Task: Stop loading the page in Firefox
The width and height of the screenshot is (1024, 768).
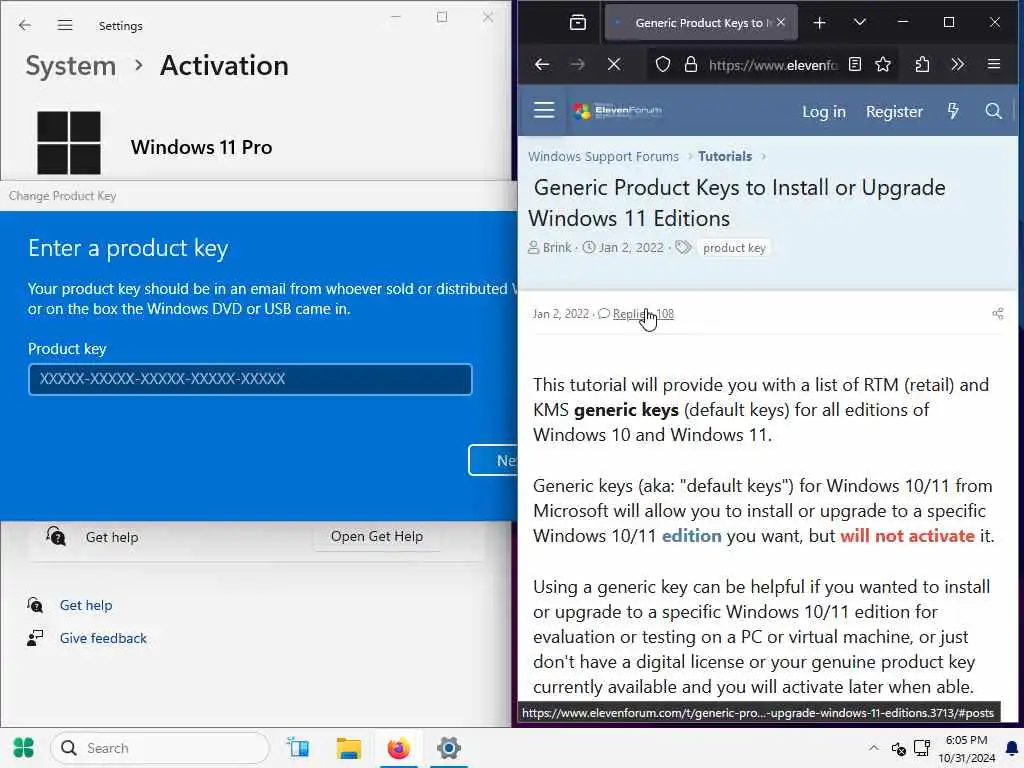Action: (x=614, y=64)
